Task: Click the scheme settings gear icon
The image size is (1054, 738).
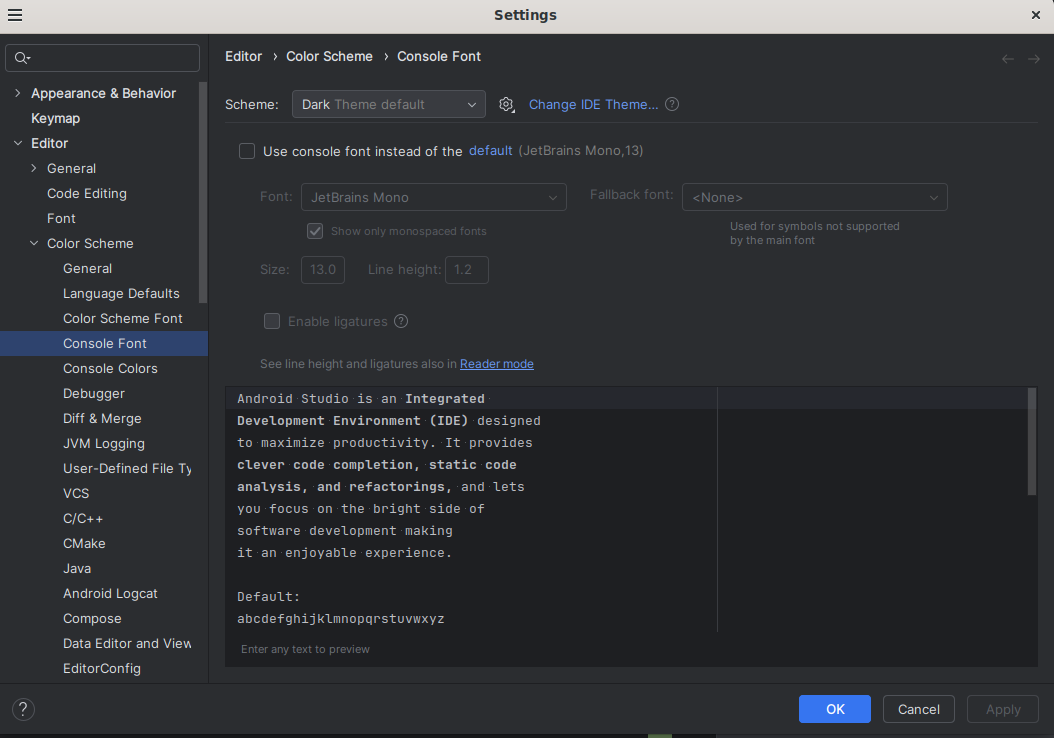Action: [x=506, y=105]
